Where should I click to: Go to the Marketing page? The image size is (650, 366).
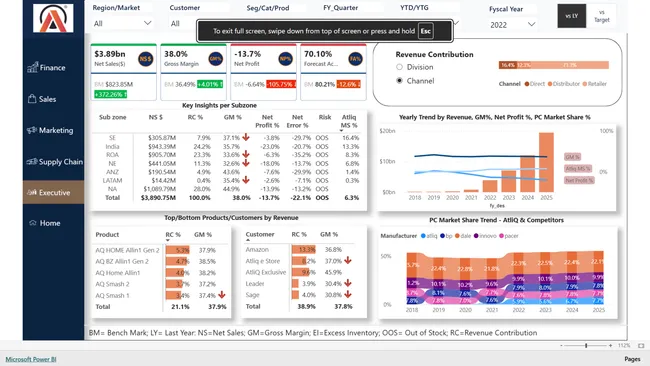(x=50, y=130)
